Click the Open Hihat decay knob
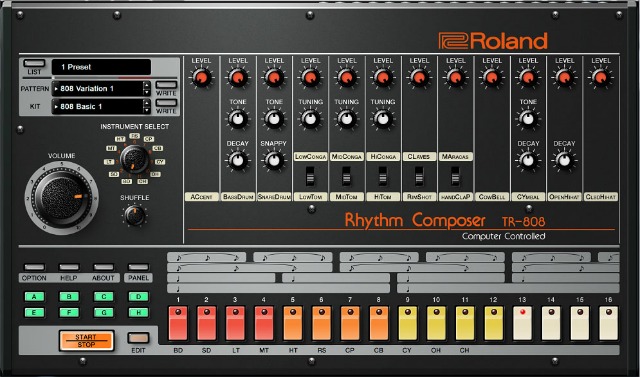This screenshot has height=377, width=640. coord(564,160)
